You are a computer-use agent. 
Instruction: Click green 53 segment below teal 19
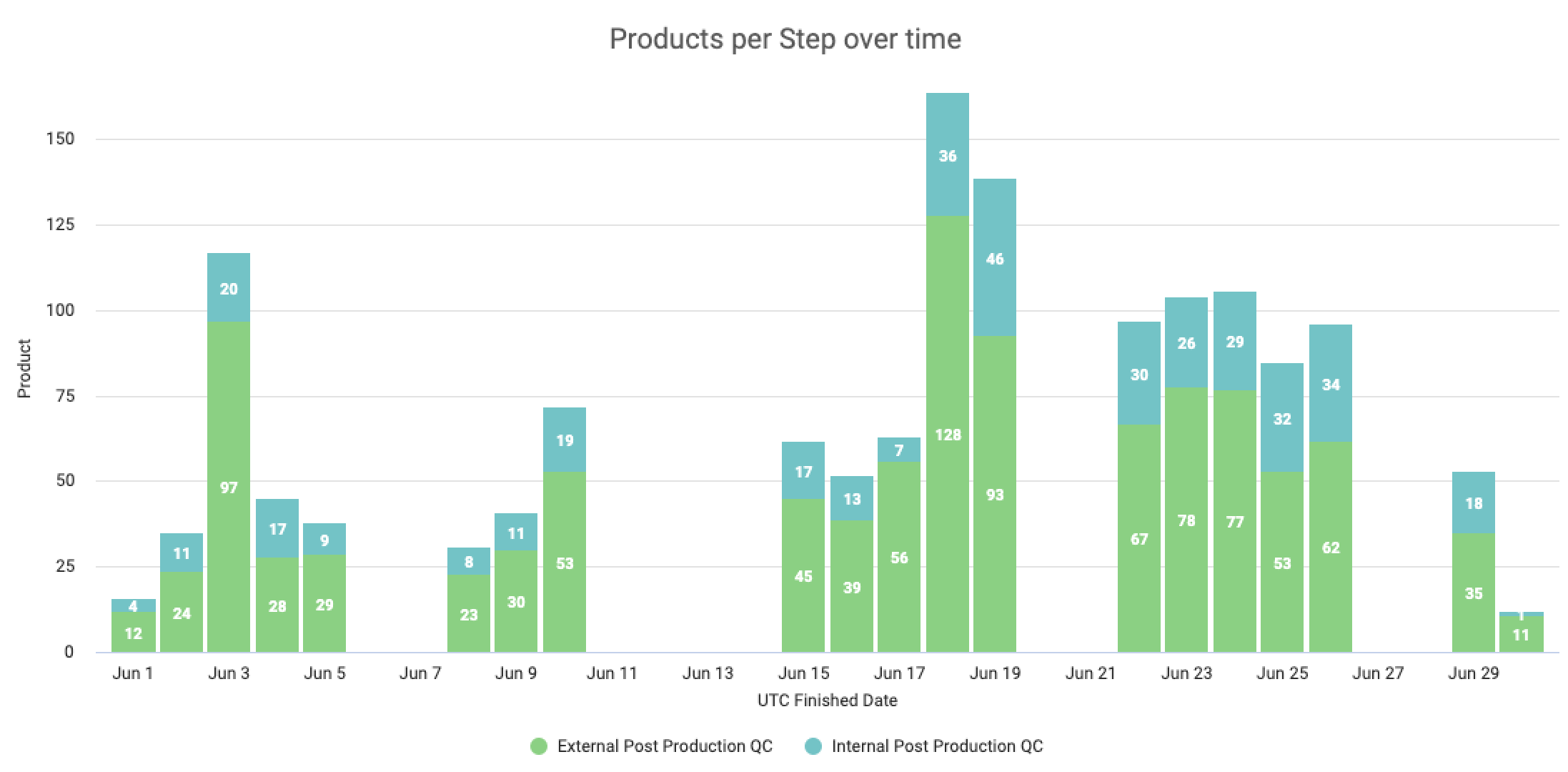[565, 562]
